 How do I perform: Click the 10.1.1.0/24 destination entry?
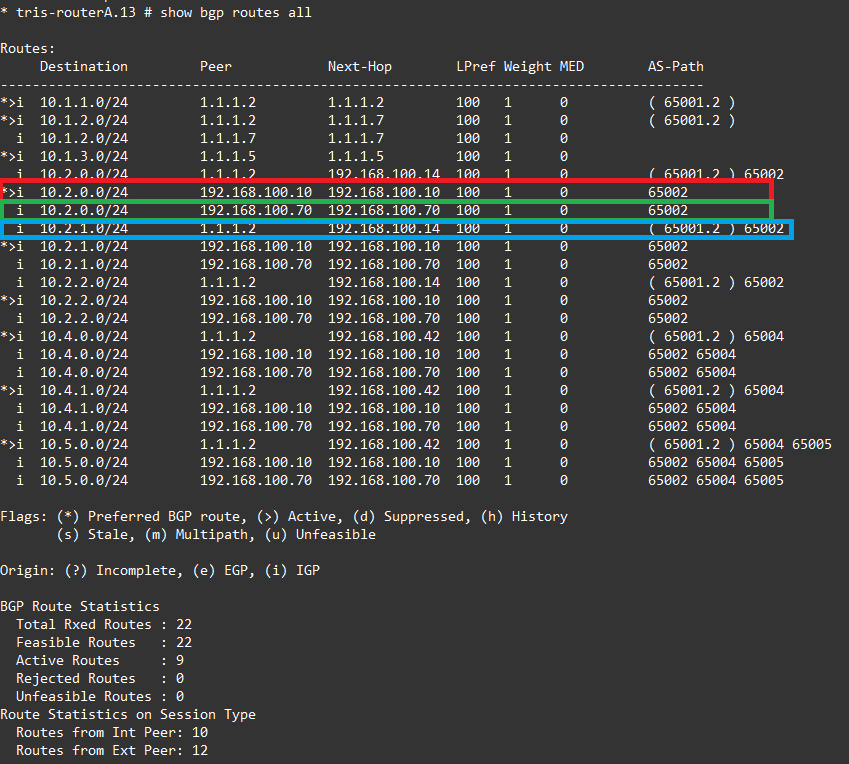click(84, 102)
